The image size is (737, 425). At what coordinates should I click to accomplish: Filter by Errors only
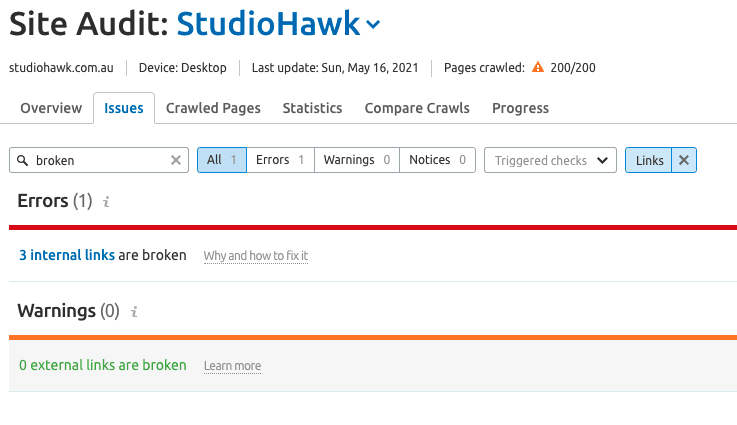(280, 160)
